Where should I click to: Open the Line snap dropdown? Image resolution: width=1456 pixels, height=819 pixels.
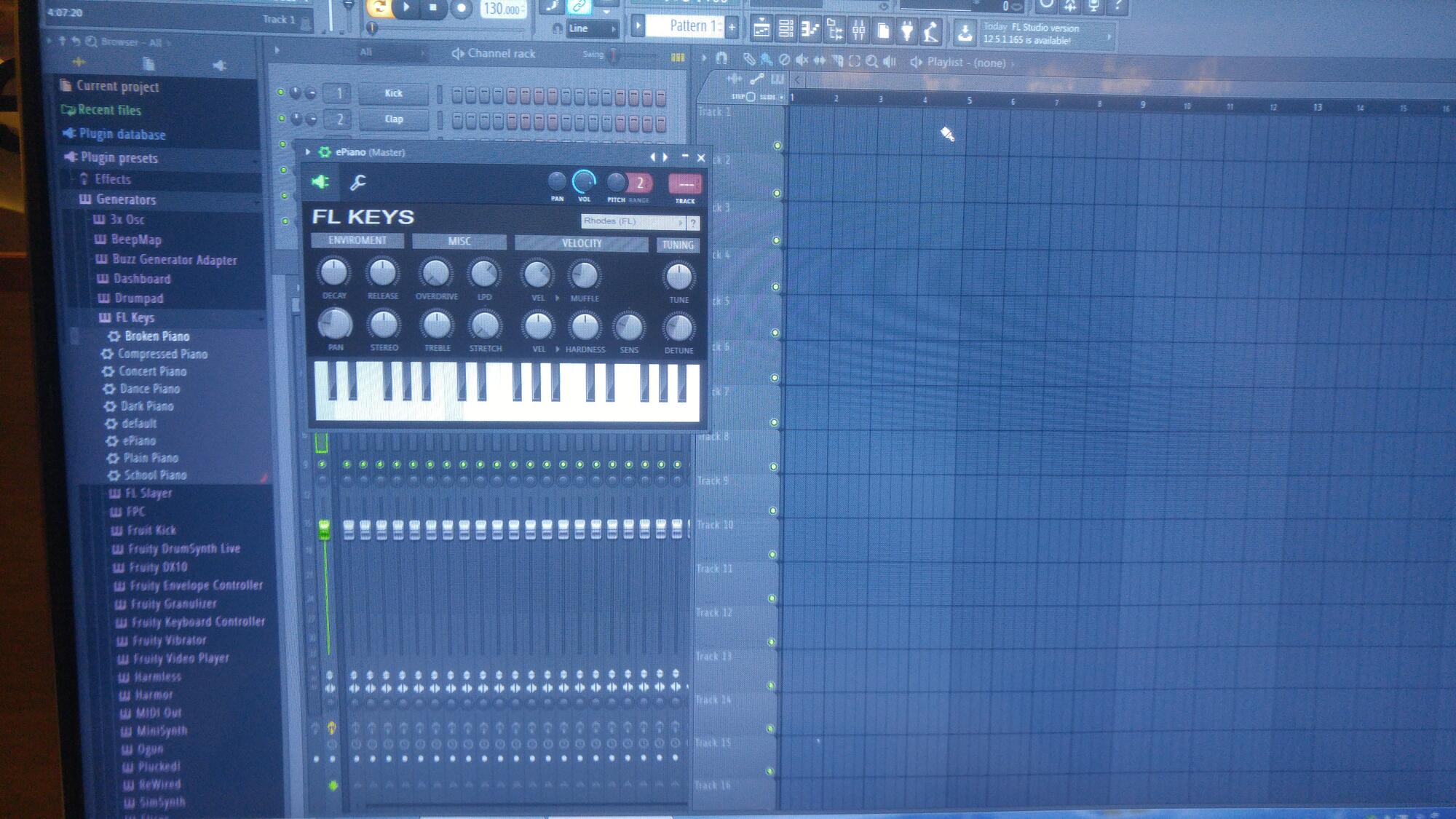(591, 28)
